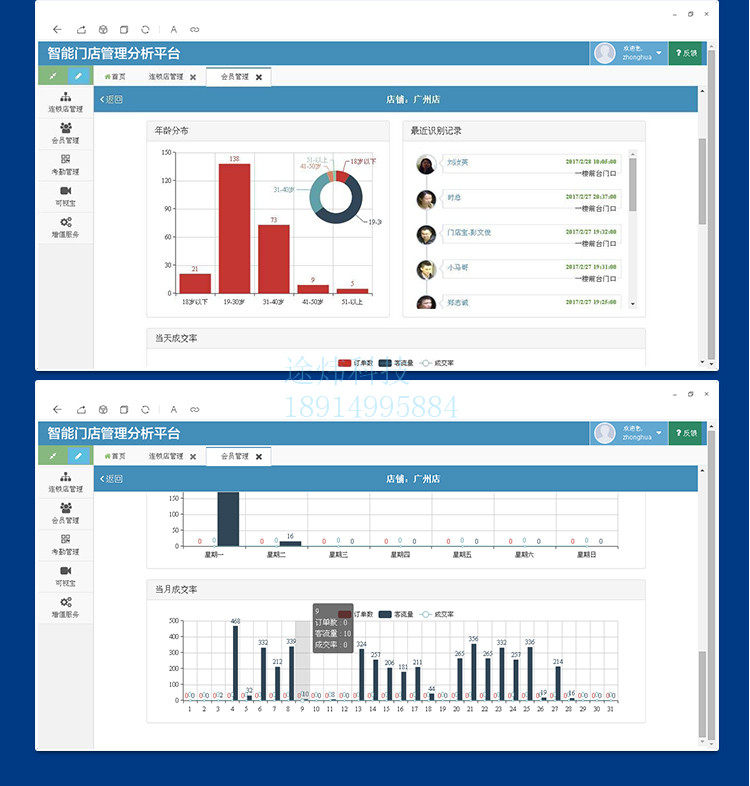Viewport: 750px width, 786px height.
Task: Click share icon in 年龄分布 window toolbar
Action: (81, 30)
